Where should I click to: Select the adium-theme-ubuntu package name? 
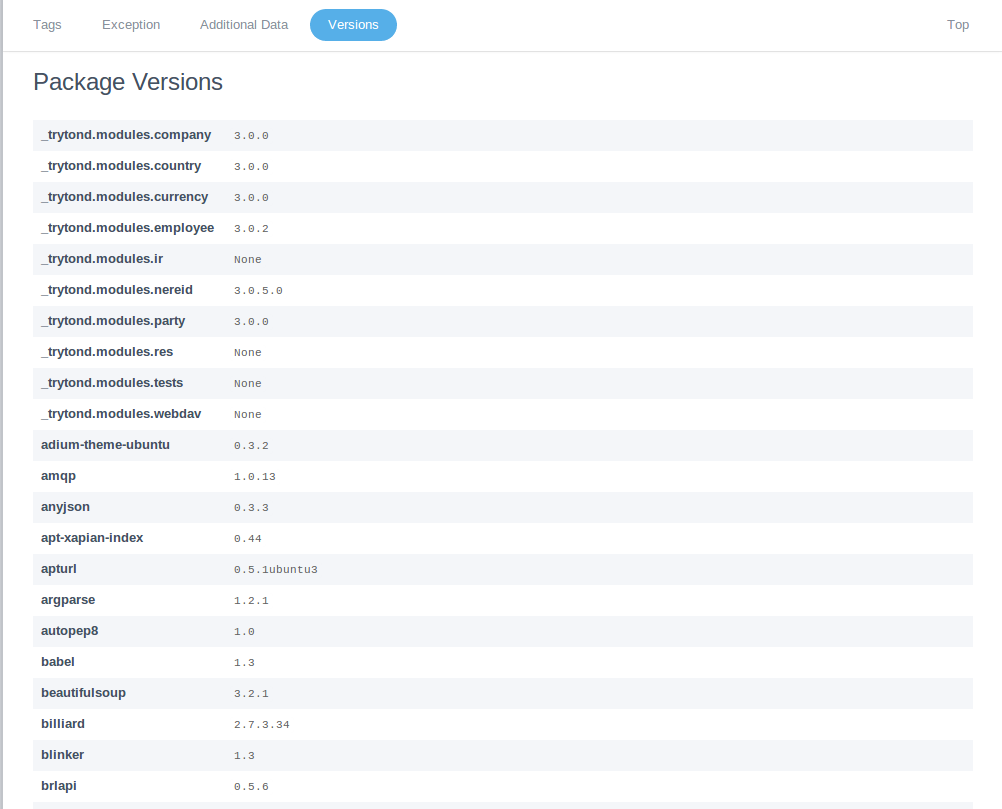pos(105,445)
